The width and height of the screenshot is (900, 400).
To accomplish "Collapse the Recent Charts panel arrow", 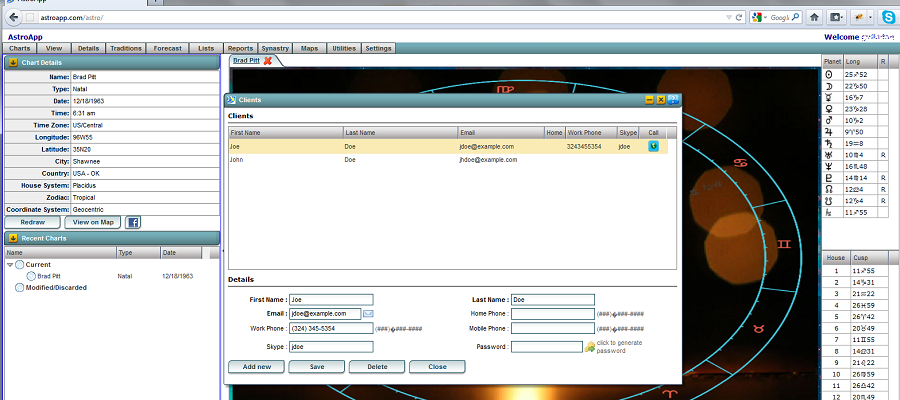I will (x=12, y=238).
